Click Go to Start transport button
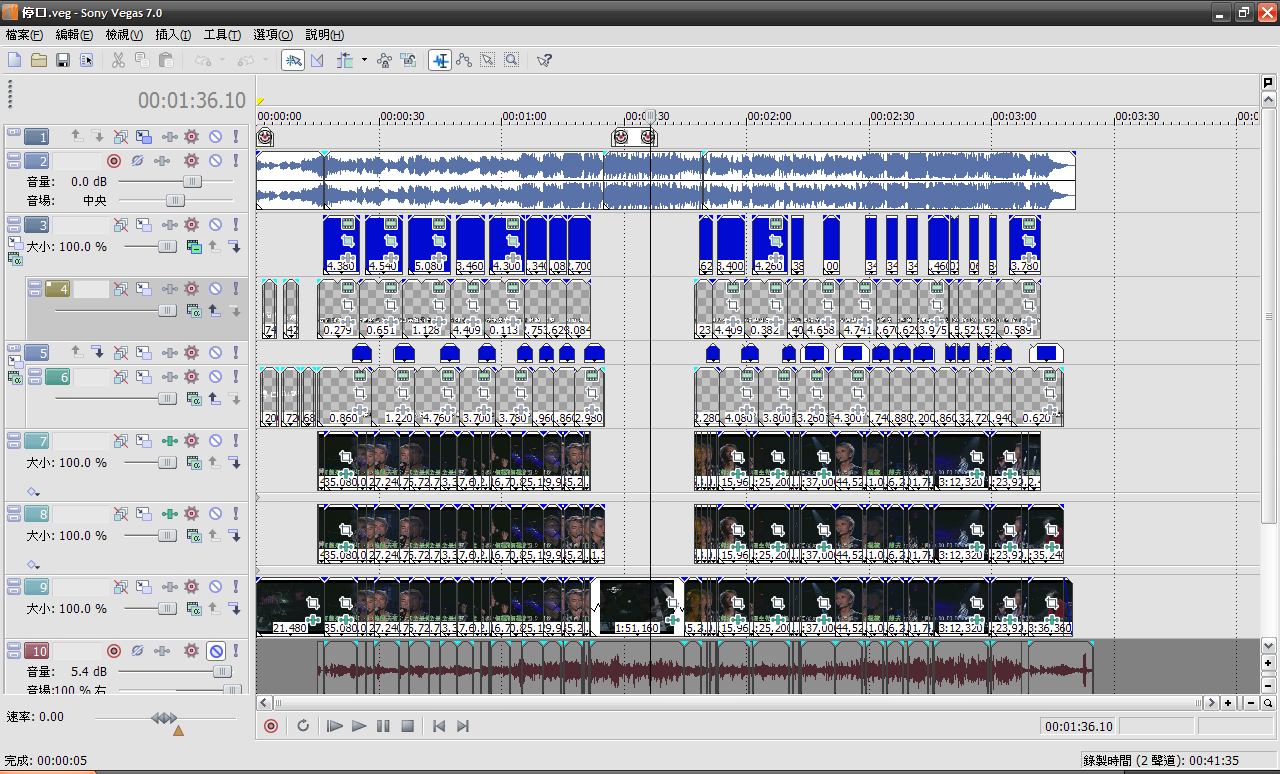The image size is (1280, 774). (439, 726)
